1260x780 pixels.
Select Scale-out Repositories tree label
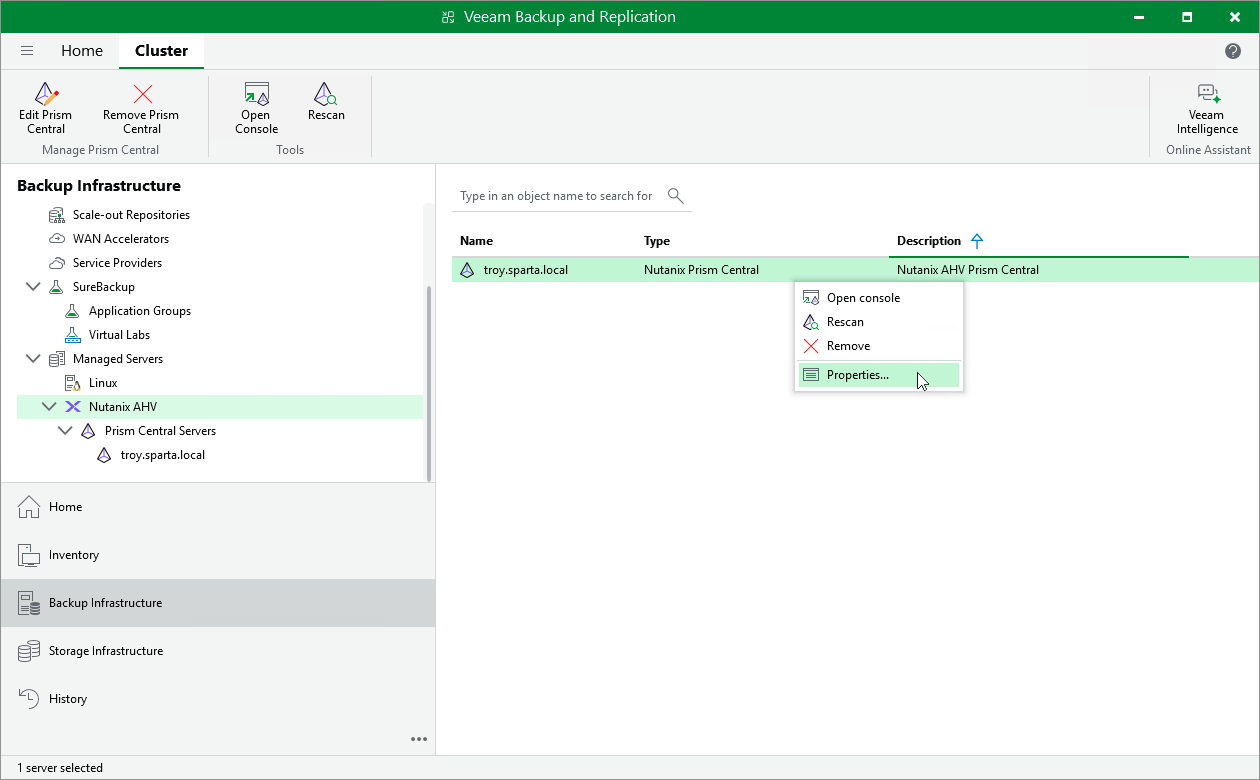131,215
